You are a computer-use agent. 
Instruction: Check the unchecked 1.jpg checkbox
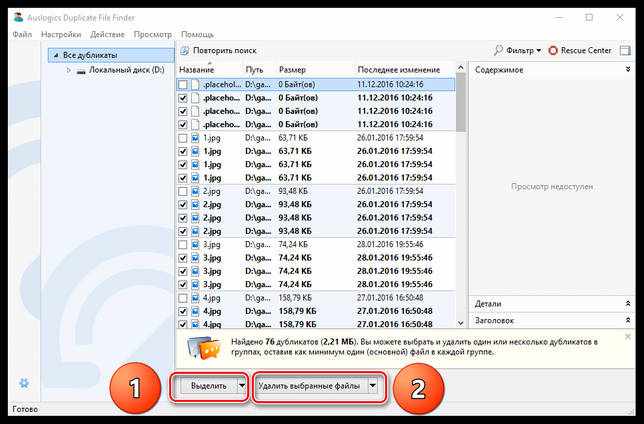pos(183,138)
